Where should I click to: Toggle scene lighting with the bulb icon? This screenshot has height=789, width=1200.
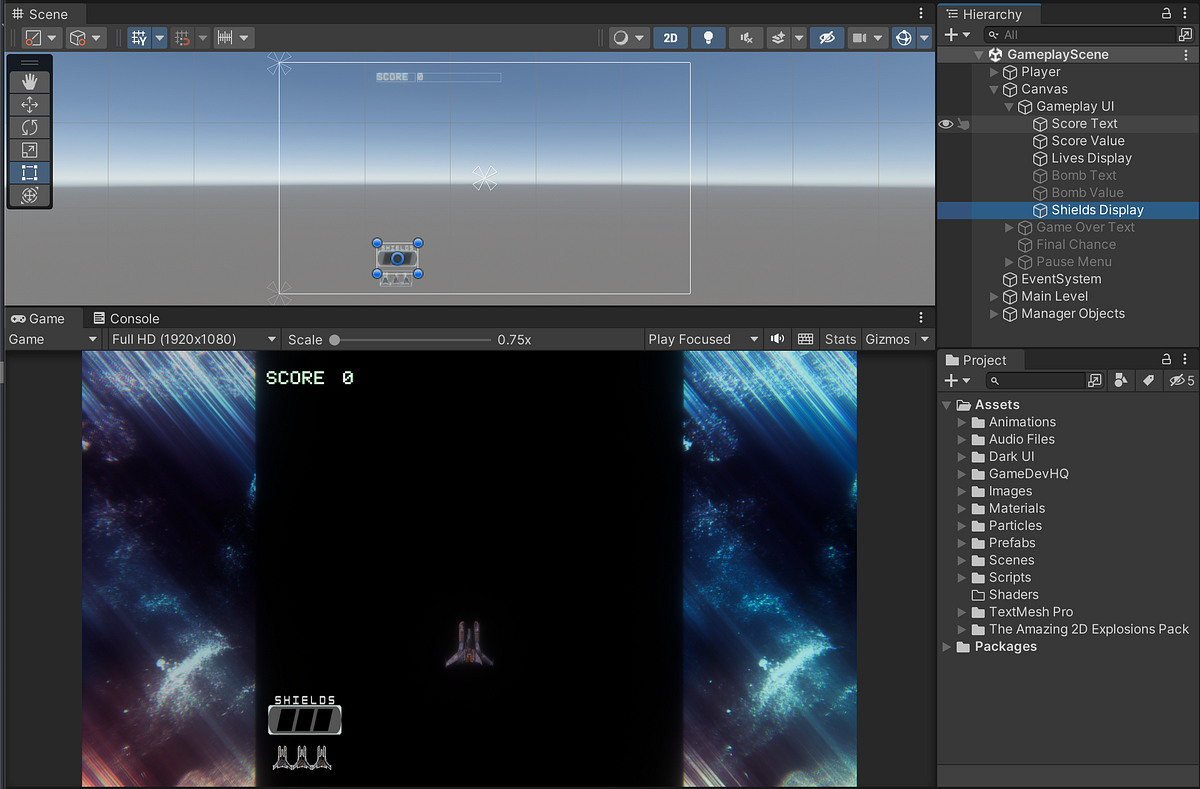708,37
